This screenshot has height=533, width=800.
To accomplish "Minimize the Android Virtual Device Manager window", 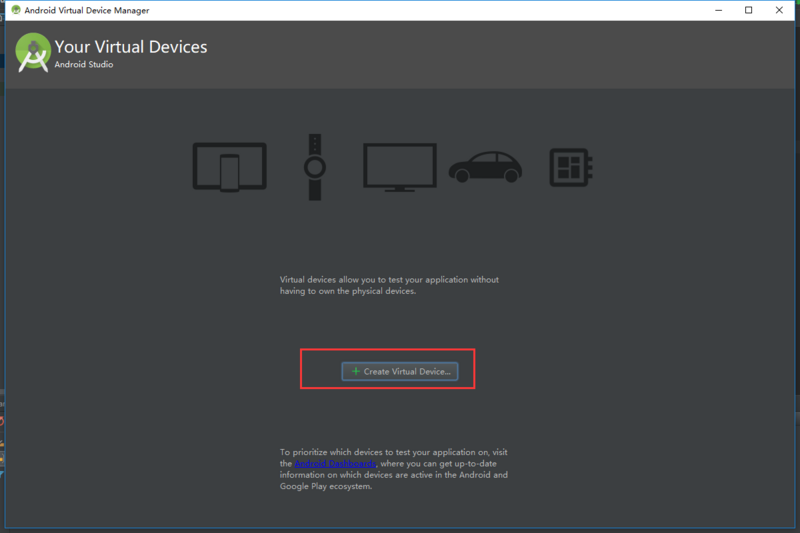I will click(x=718, y=10).
